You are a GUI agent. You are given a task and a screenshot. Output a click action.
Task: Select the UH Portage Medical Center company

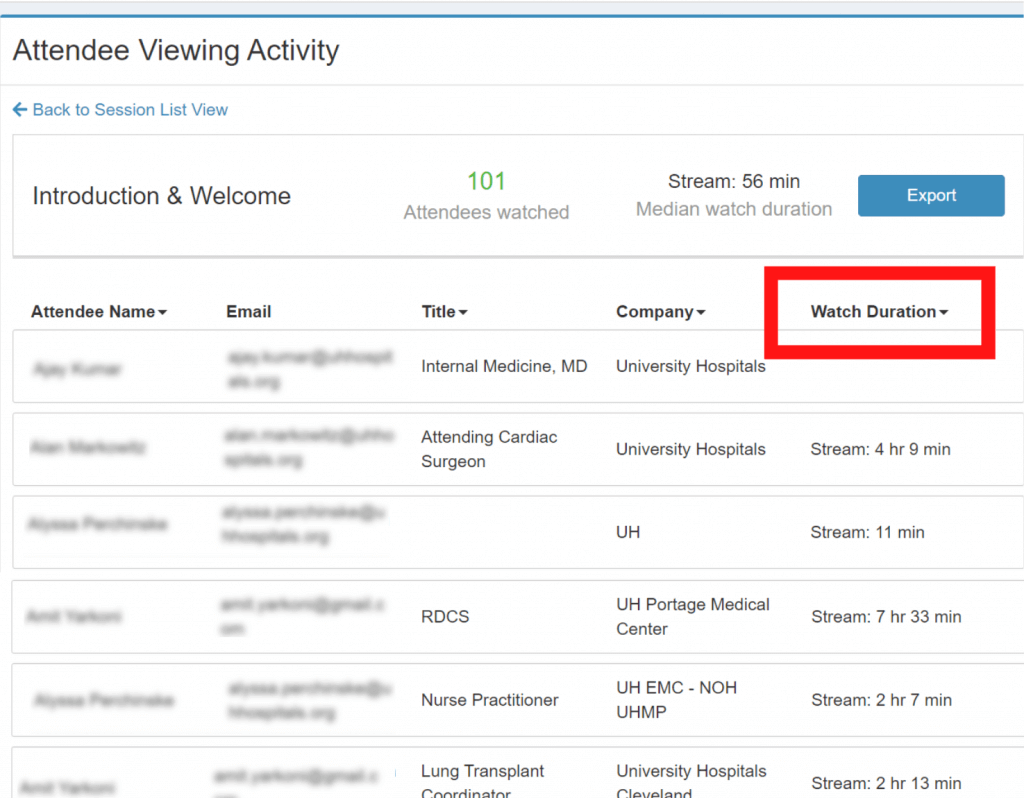click(692, 616)
